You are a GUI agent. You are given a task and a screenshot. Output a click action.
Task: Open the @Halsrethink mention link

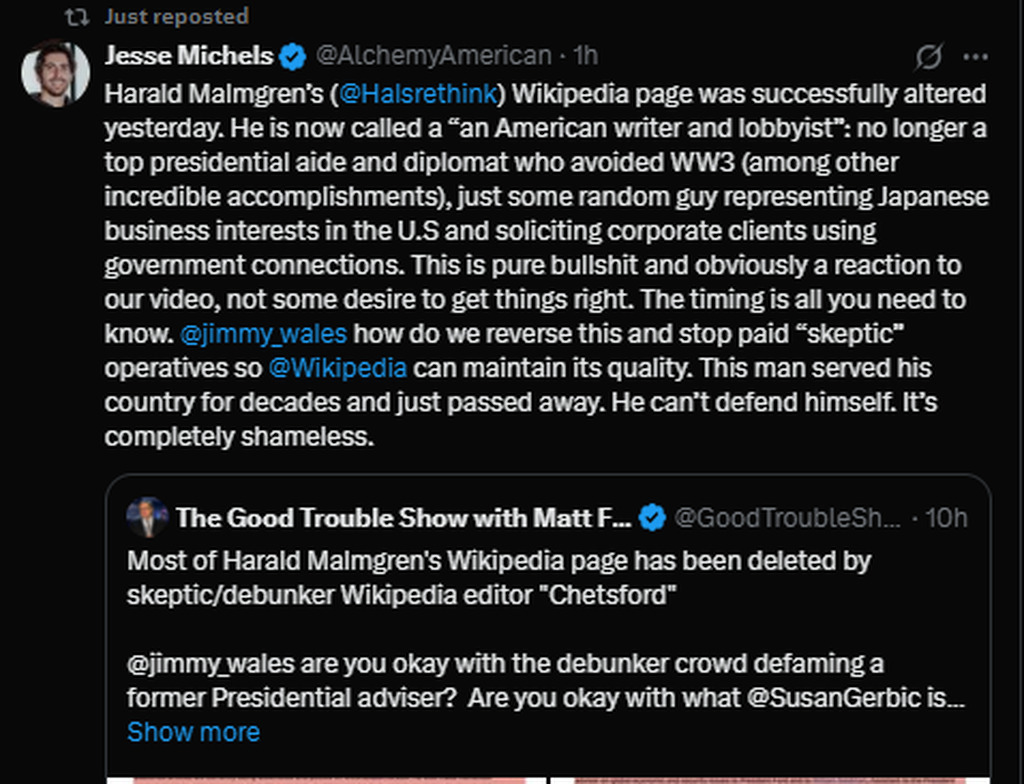pos(417,94)
